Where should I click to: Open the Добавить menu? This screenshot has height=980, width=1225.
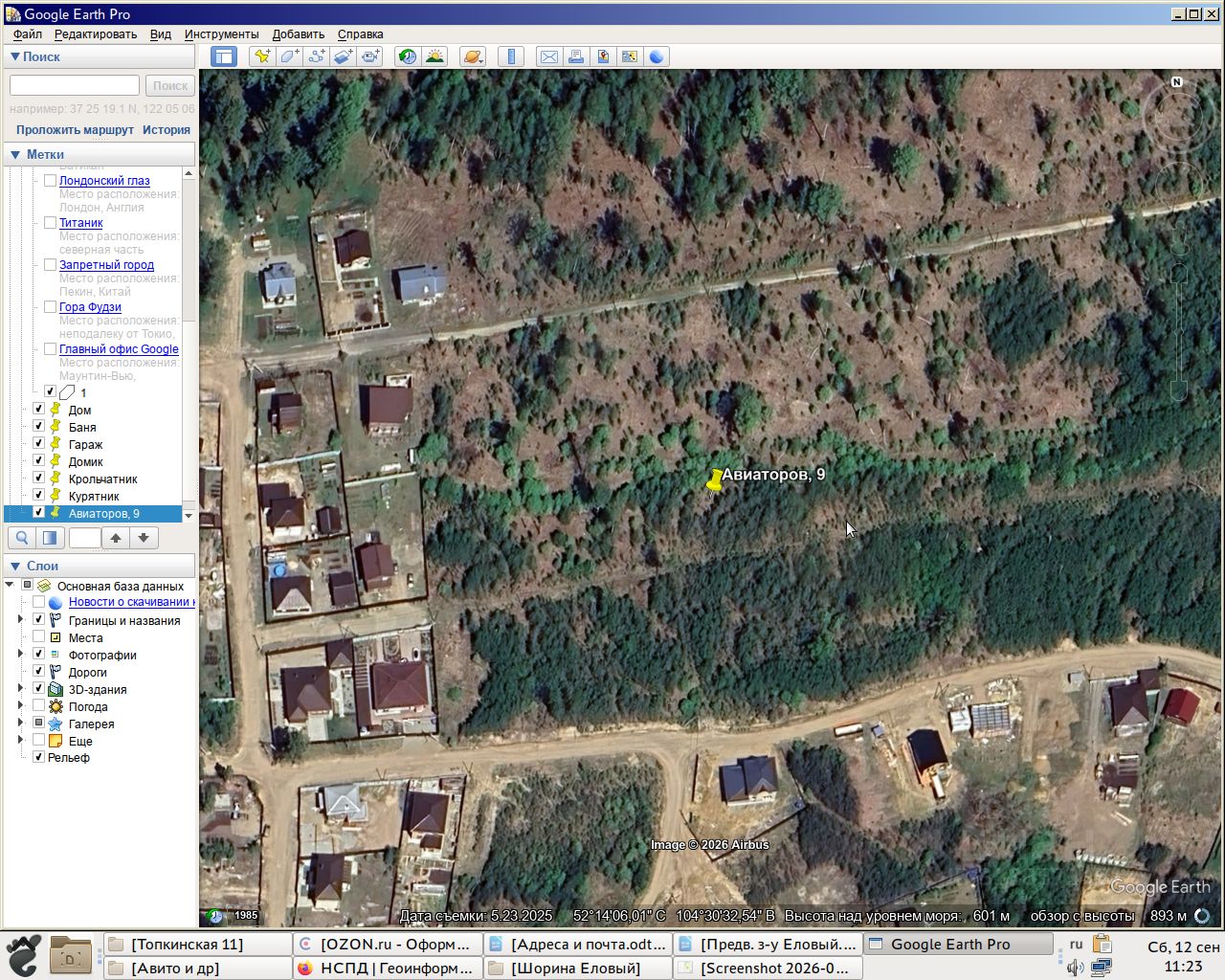pos(298,33)
